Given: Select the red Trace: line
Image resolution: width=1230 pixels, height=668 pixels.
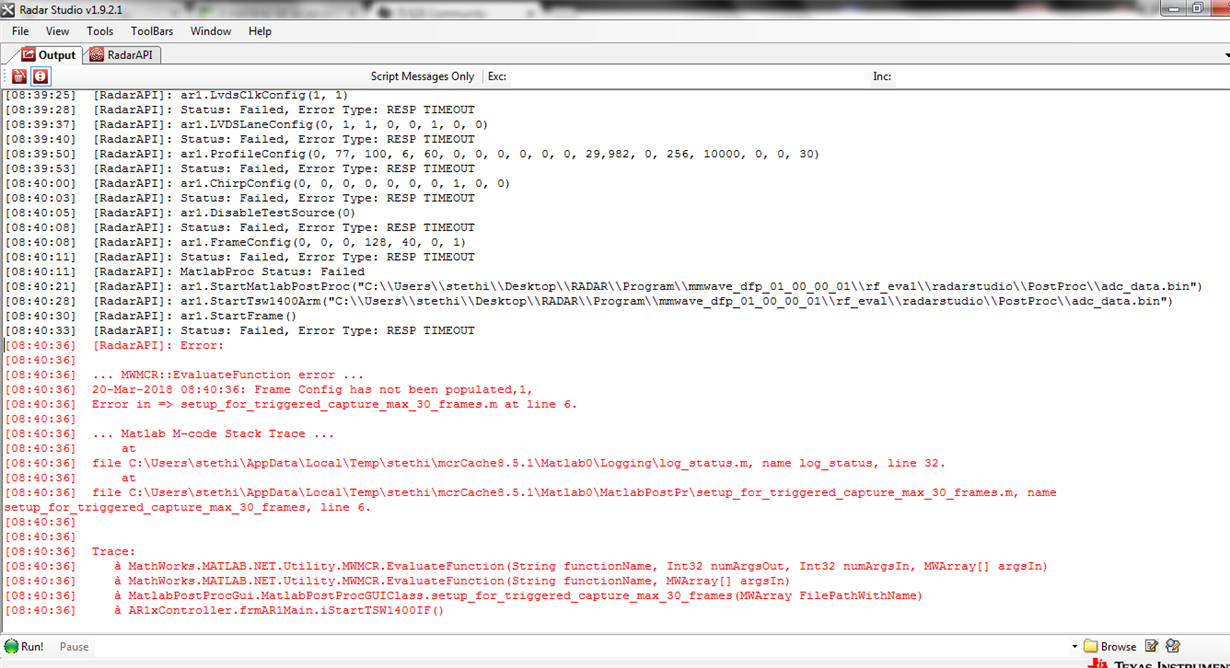Looking at the screenshot, I should tap(70, 551).
